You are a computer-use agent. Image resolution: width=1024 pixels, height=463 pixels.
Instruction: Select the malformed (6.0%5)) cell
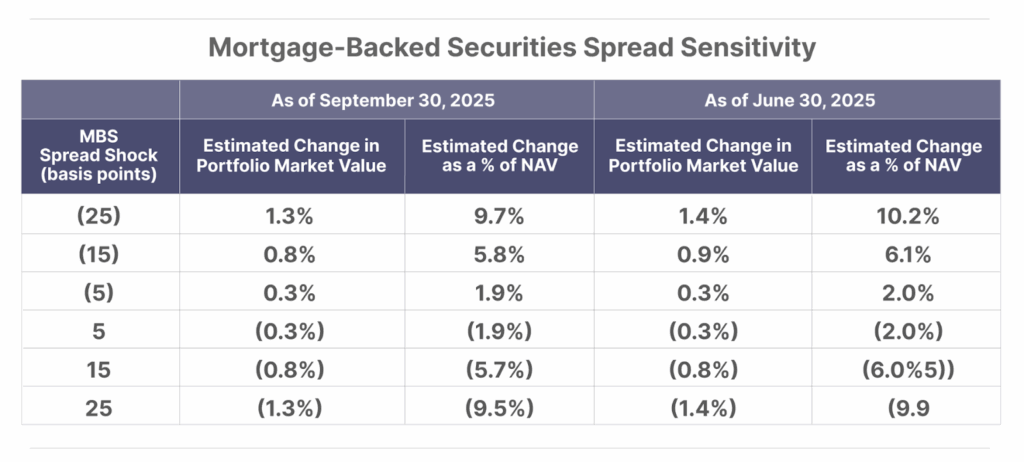[x=904, y=370]
